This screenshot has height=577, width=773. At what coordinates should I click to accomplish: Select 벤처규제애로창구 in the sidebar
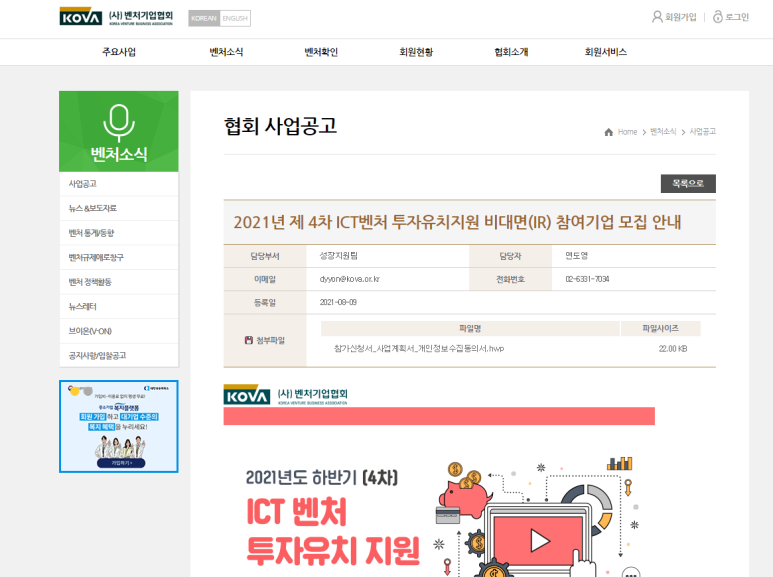(119, 257)
